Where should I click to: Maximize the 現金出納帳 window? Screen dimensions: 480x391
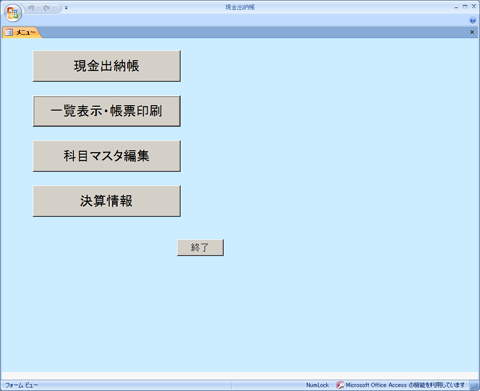[x=465, y=7]
